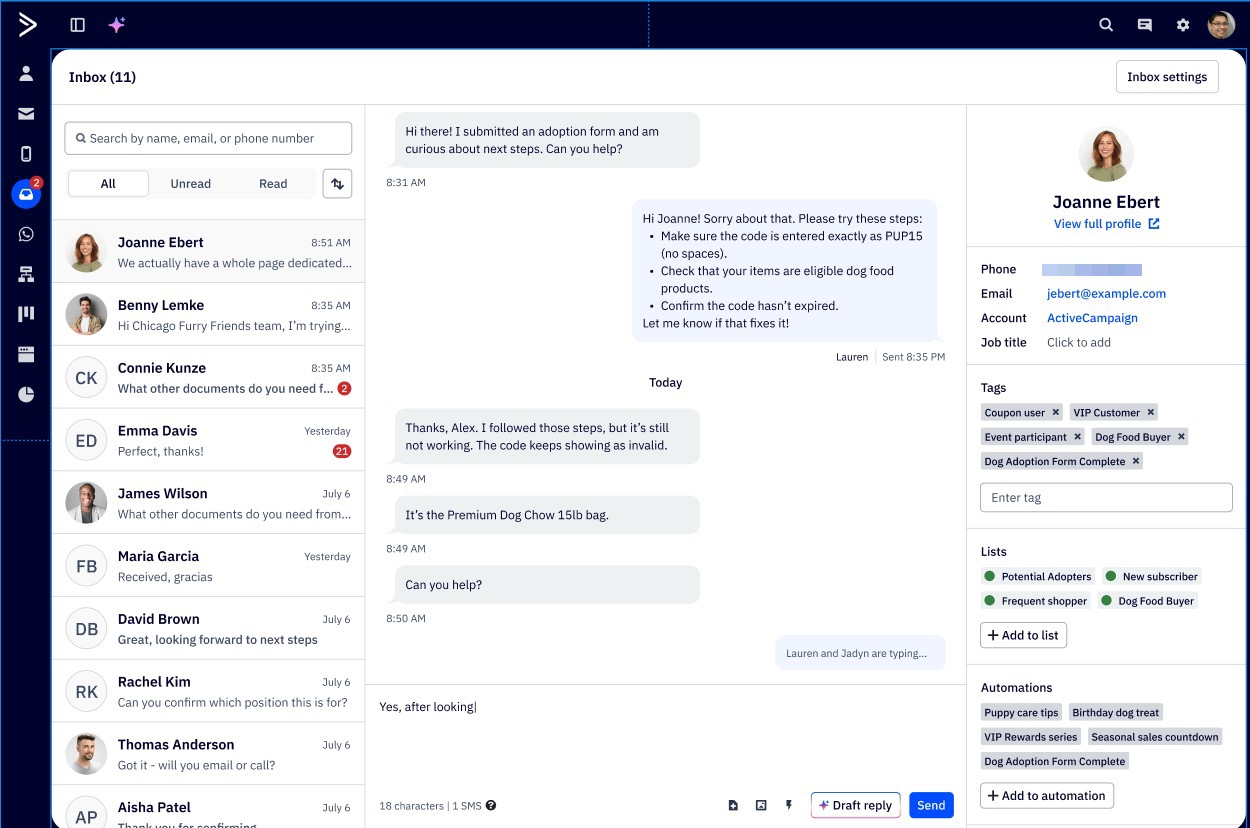Open Contacts from the left navigation

pyautogui.click(x=26, y=72)
